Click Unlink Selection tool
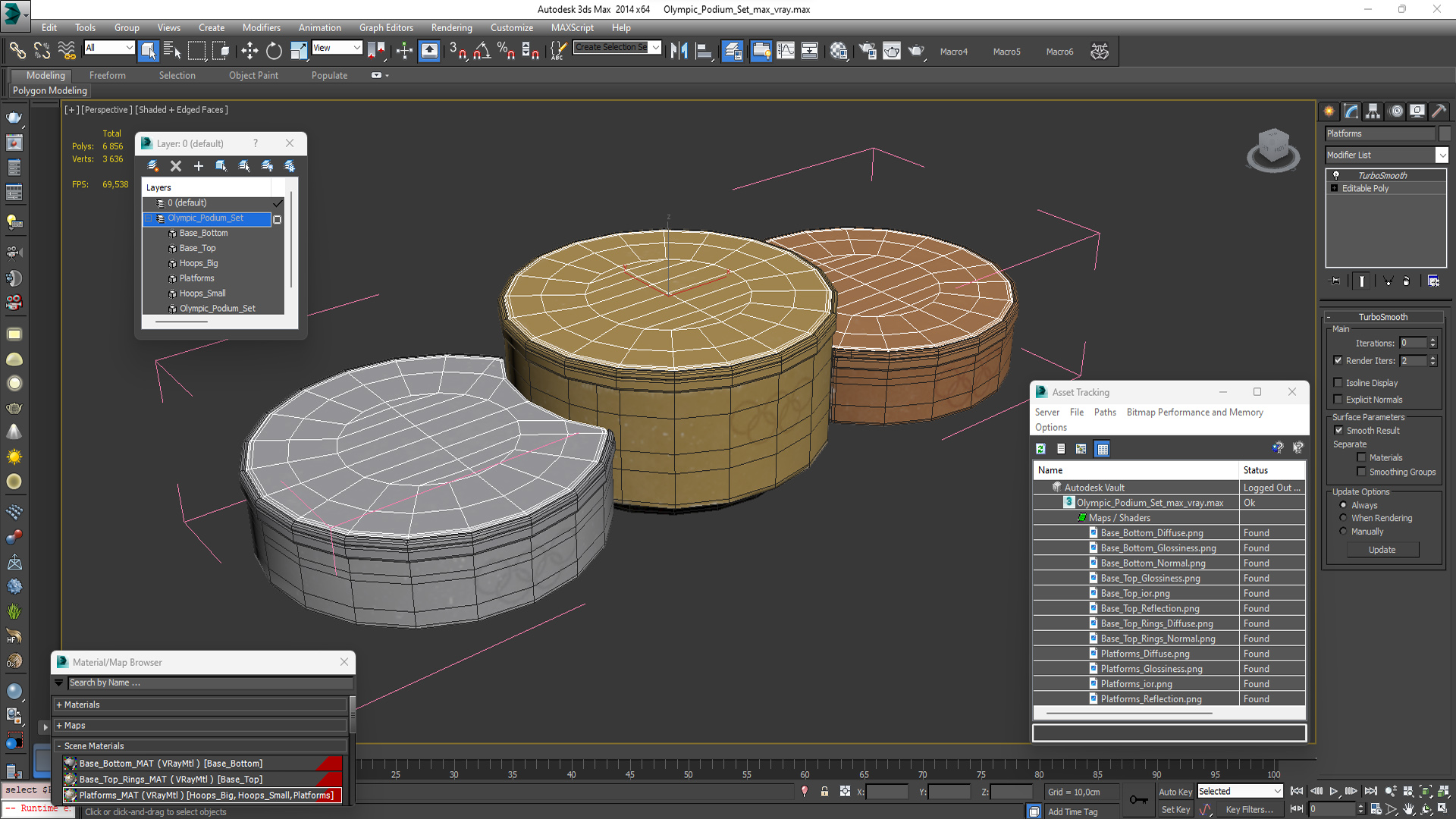Screen dimensions: 1456x819 coord(42,51)
